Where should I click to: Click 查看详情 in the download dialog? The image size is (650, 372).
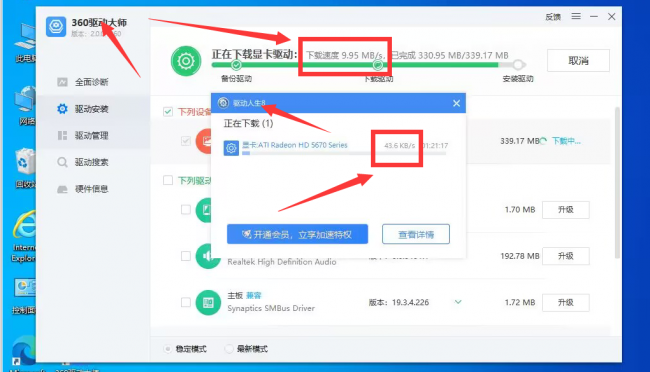coord(416,234)
